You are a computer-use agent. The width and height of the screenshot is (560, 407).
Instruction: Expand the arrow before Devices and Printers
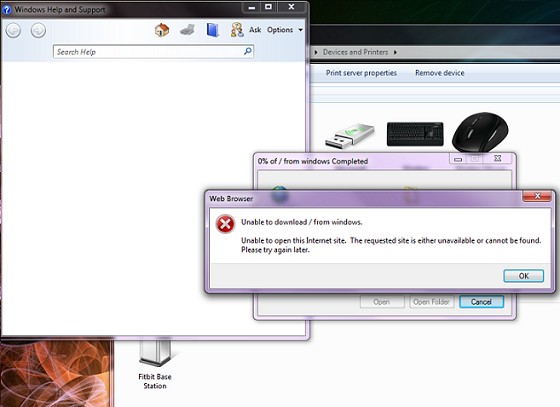(316, 52)
